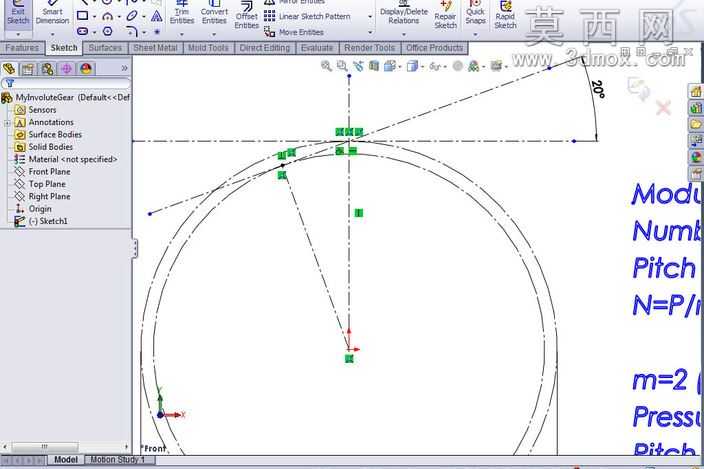The width and height of the screenshot is (704, 469).
Task: Open the SolidWorks Resources task pane tab
Action: [x=696, y=91]
